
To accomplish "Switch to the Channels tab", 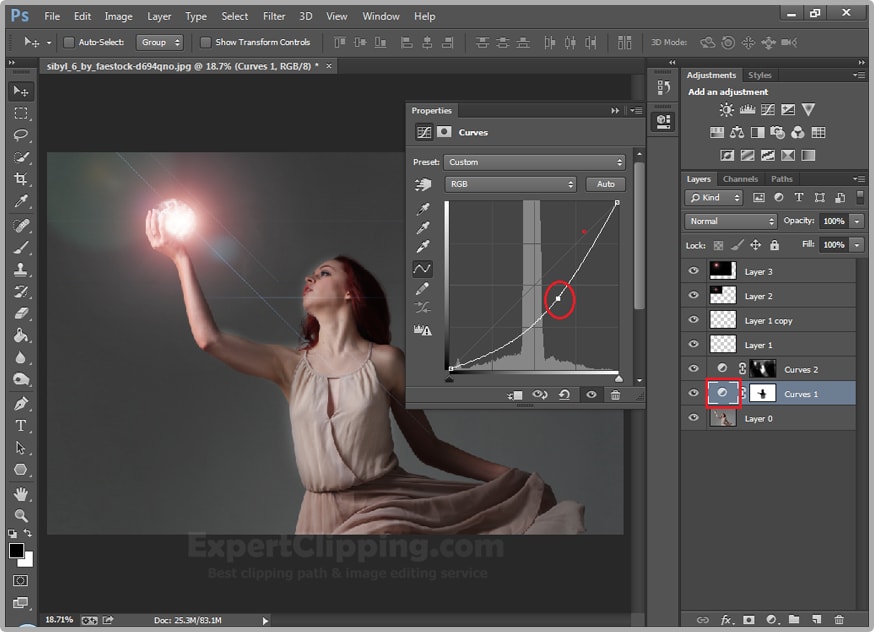I will 741,180.
